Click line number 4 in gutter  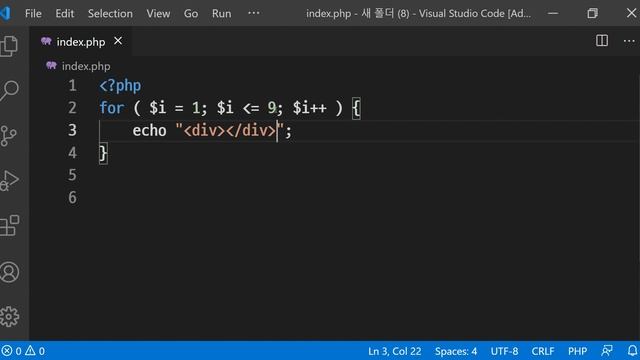click(72, 153)
